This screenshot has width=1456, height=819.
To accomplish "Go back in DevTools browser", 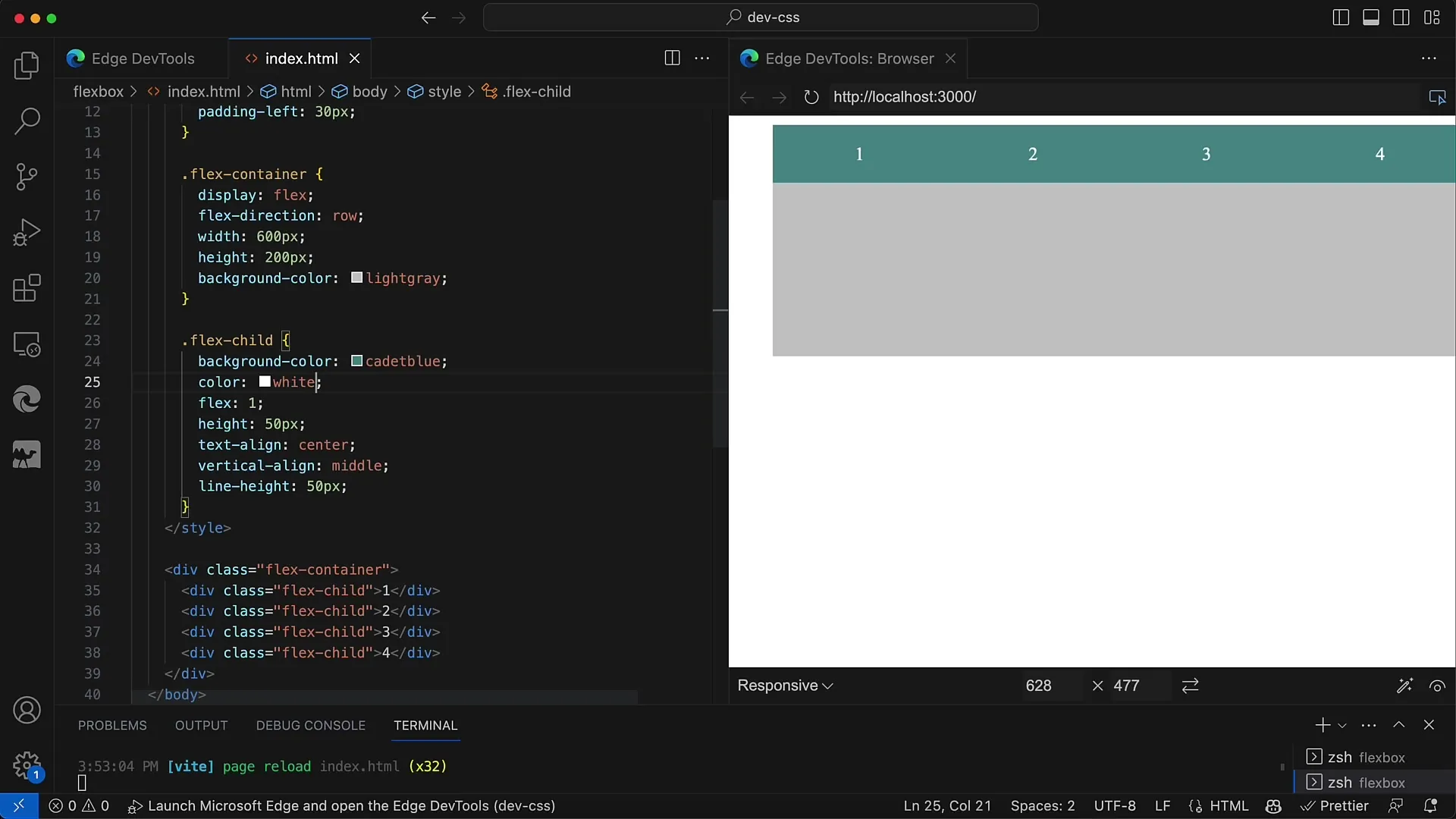I will coord(747,97).
